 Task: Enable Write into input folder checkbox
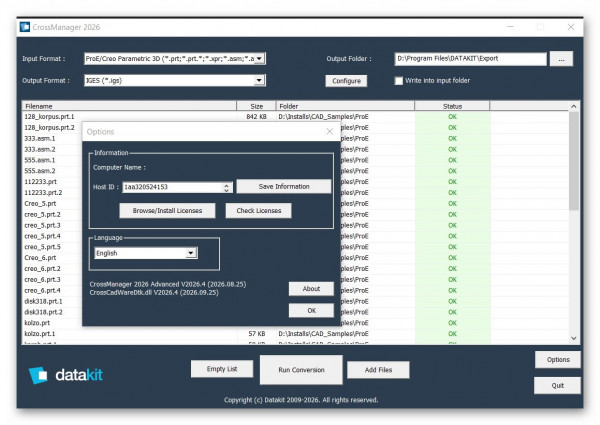399,81
